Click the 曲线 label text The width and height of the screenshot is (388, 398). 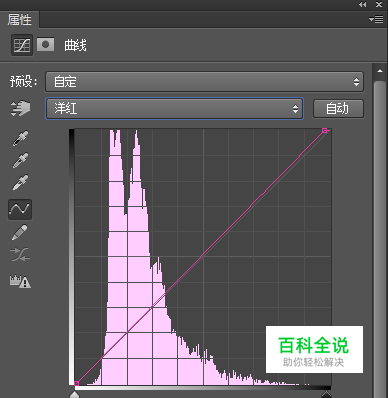click(x=75, y=45)
